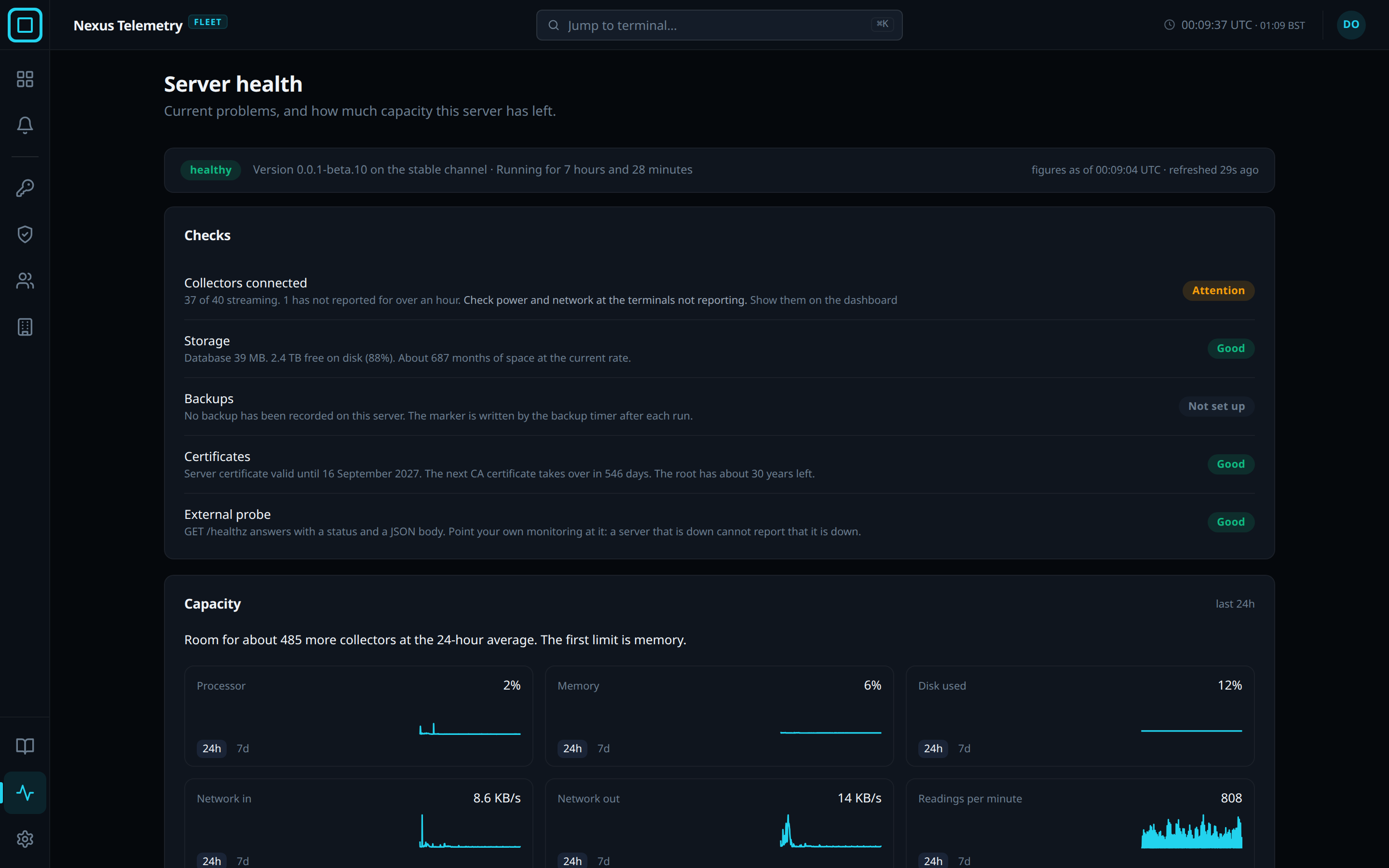Click the Certificates check title
The height and width of the screenshot is (868, 1389).
tap(217, 456)
